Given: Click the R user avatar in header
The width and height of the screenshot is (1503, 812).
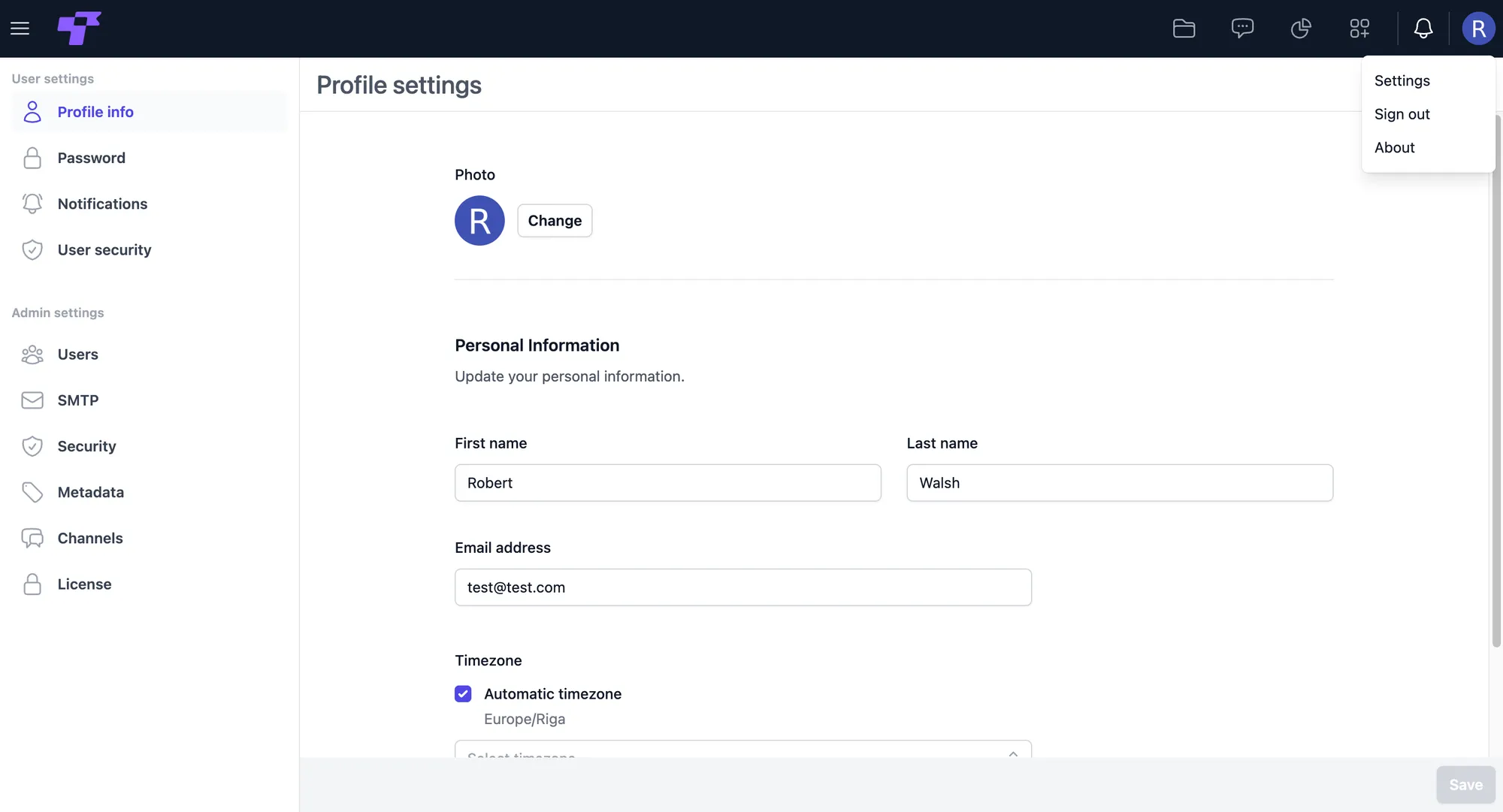Looking at the screenshot, I should click(1478, 29).
